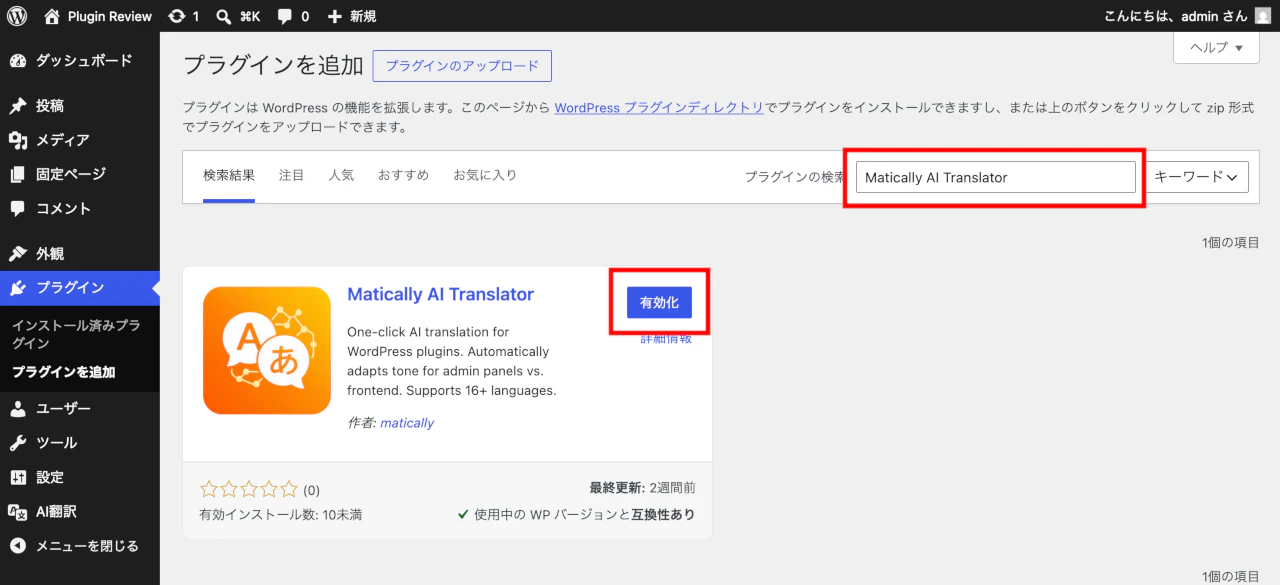Open the comments bubble icon in admin bar
The width and height of the screenshot is (1280, 585).
pyautogui.click(x=285, y=16)
